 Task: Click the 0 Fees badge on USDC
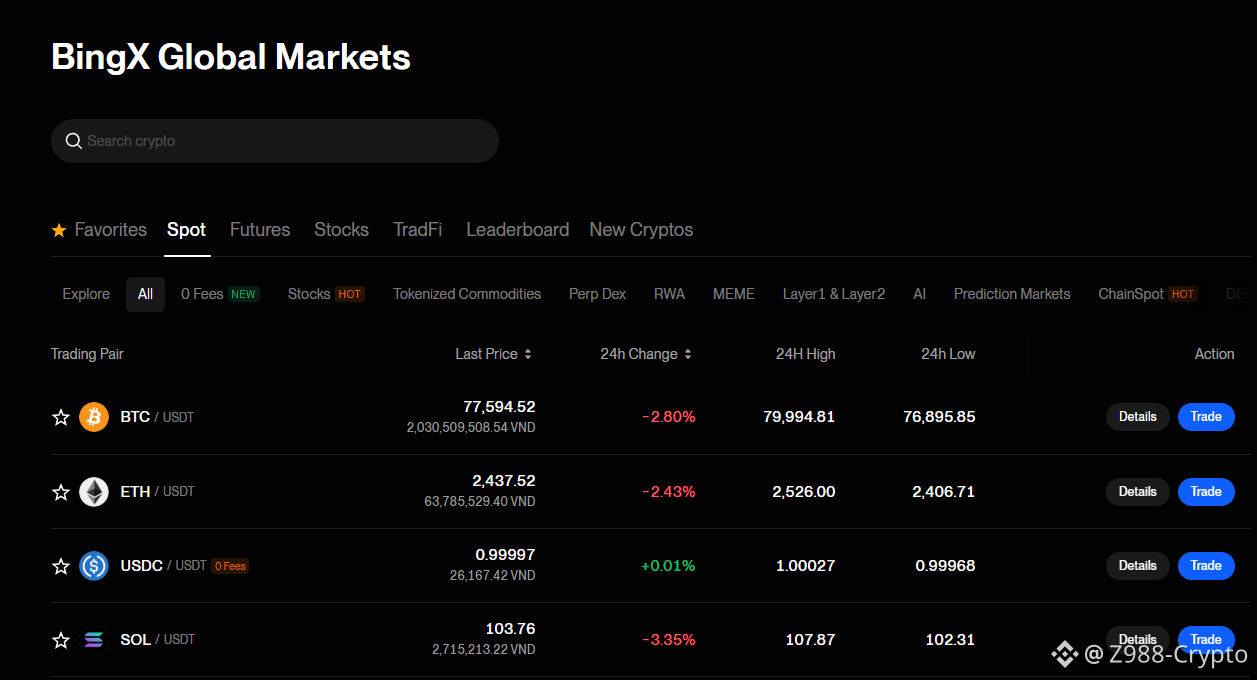pyautogui.click(x=230, y=566)
